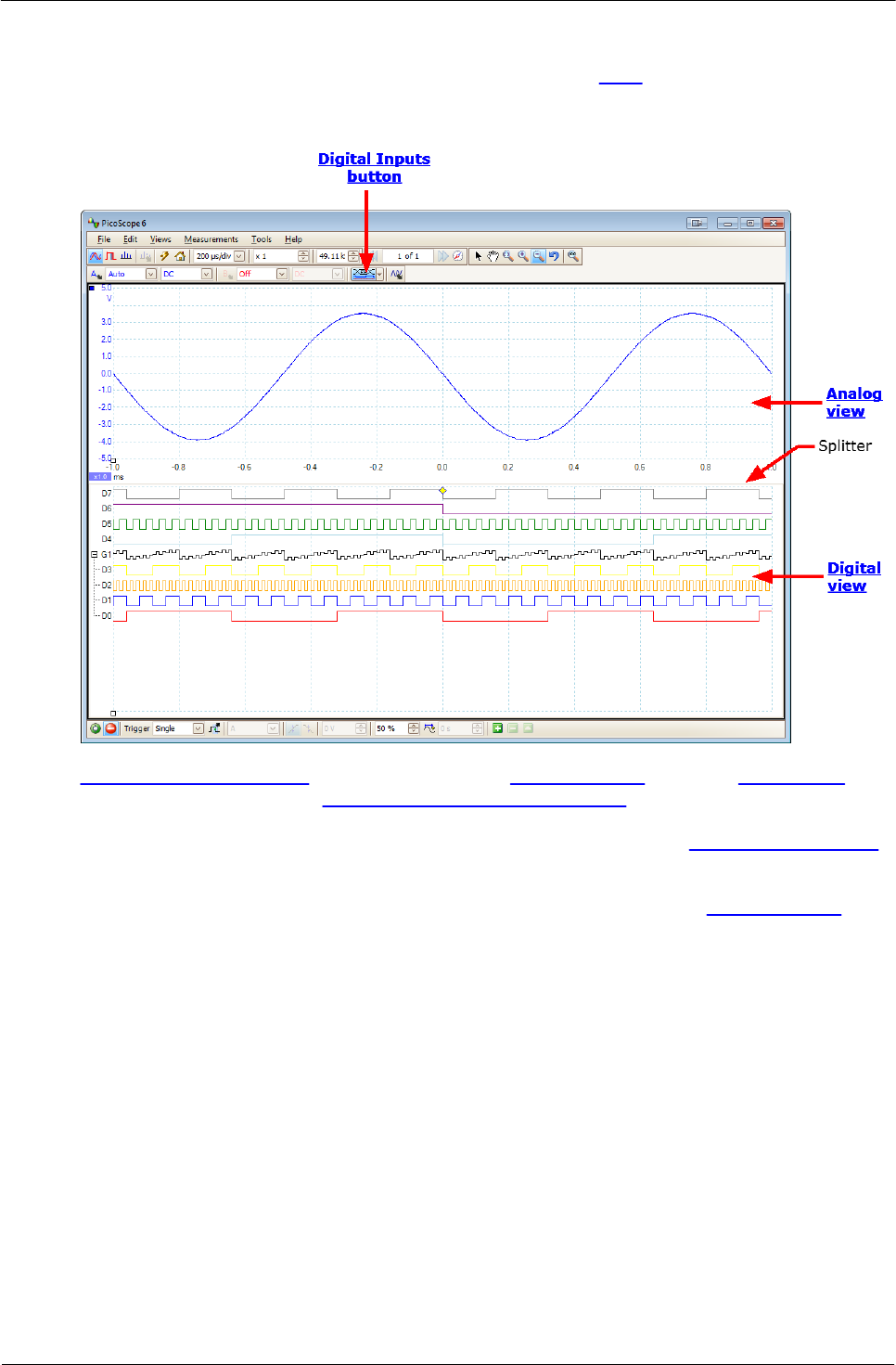The height and width of the screenshot is (1365, 896).
Task: Select digital channel D2 label
Action: [x=107, y=586]
